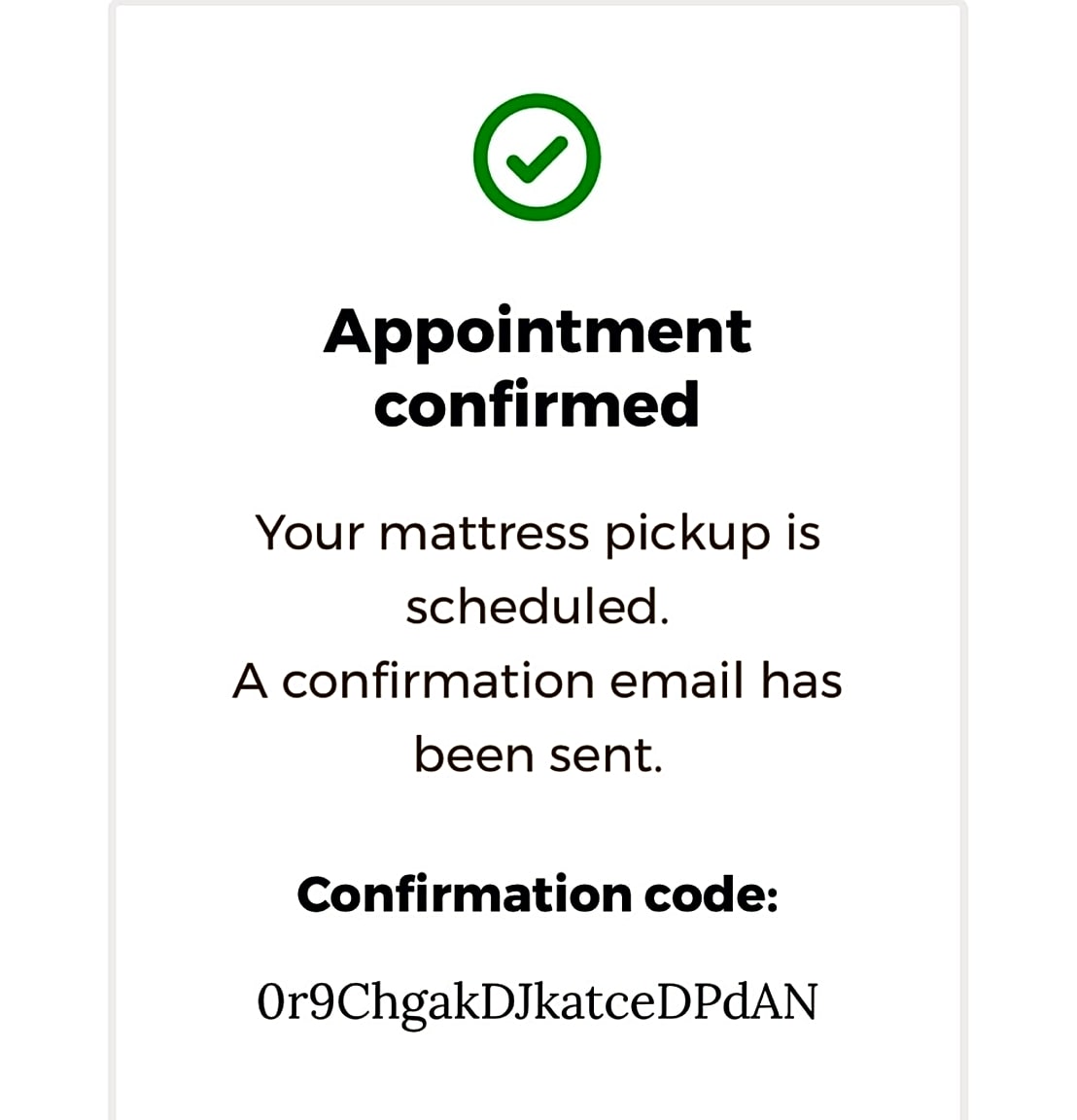
Task: Click the word "has" in the email sentence
Action: (x=801, y=681)
